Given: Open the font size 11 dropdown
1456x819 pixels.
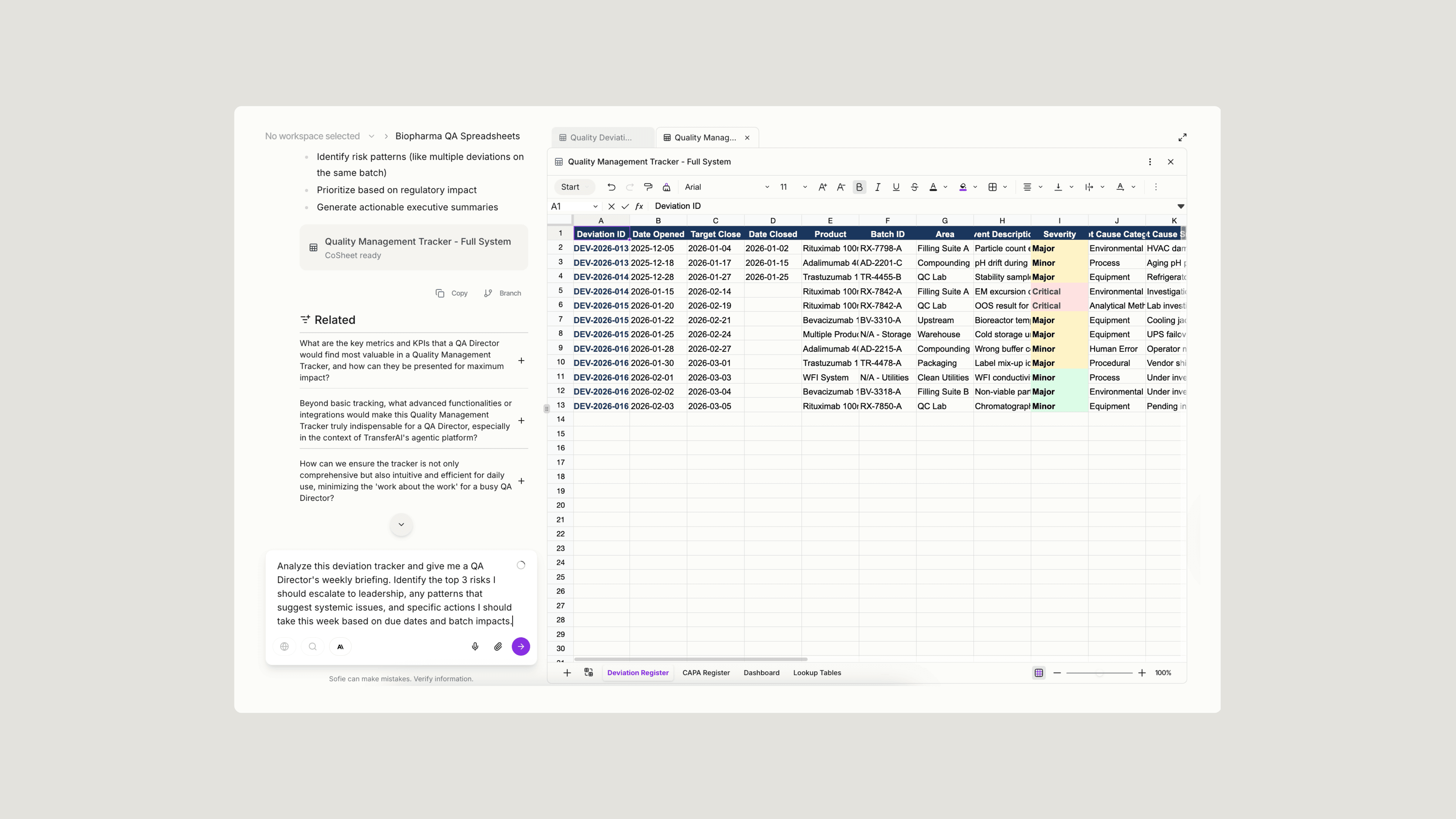Looking at the screenshot, I should click(792, 187).
